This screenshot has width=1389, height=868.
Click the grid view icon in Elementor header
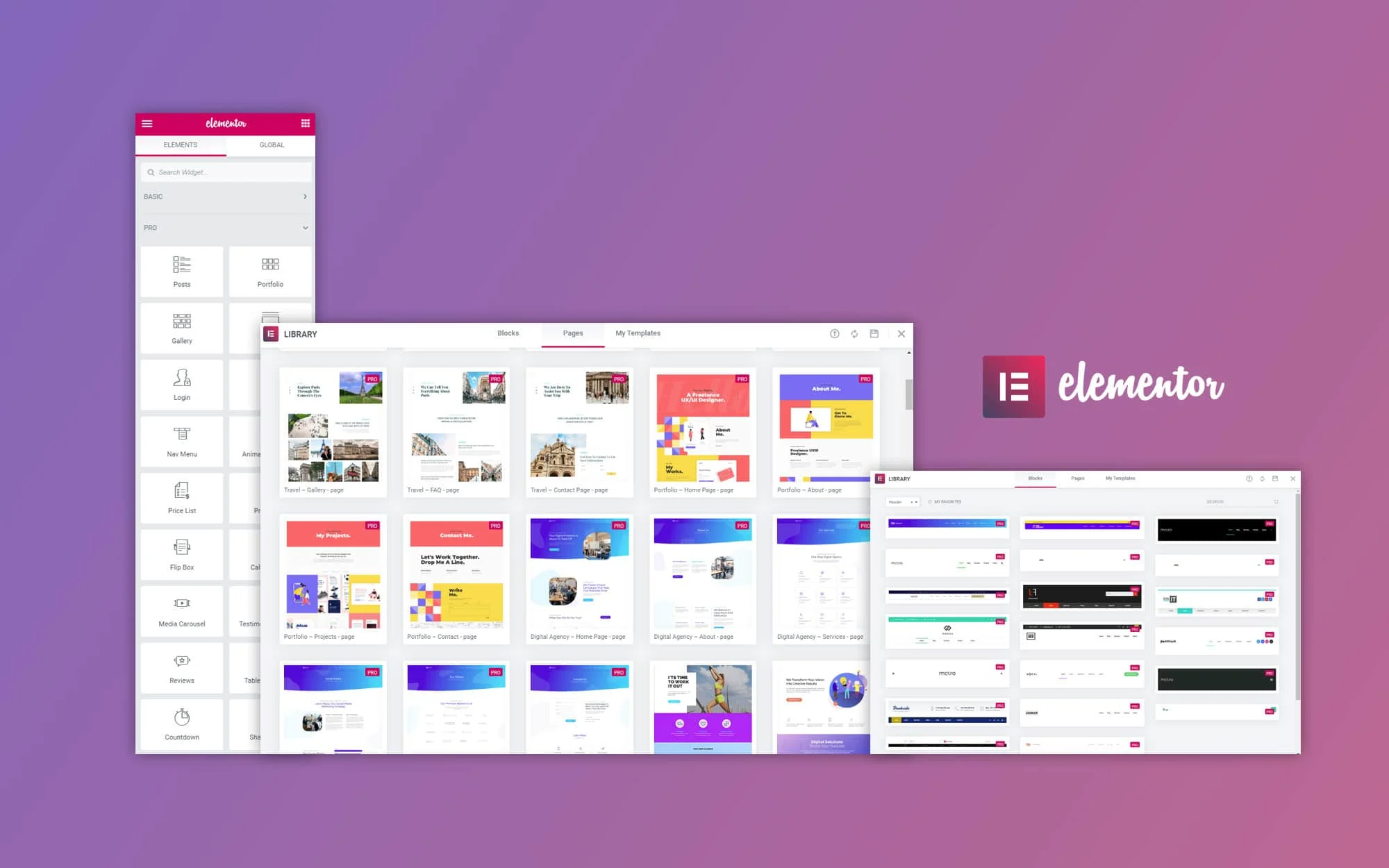tap(306, 122)
